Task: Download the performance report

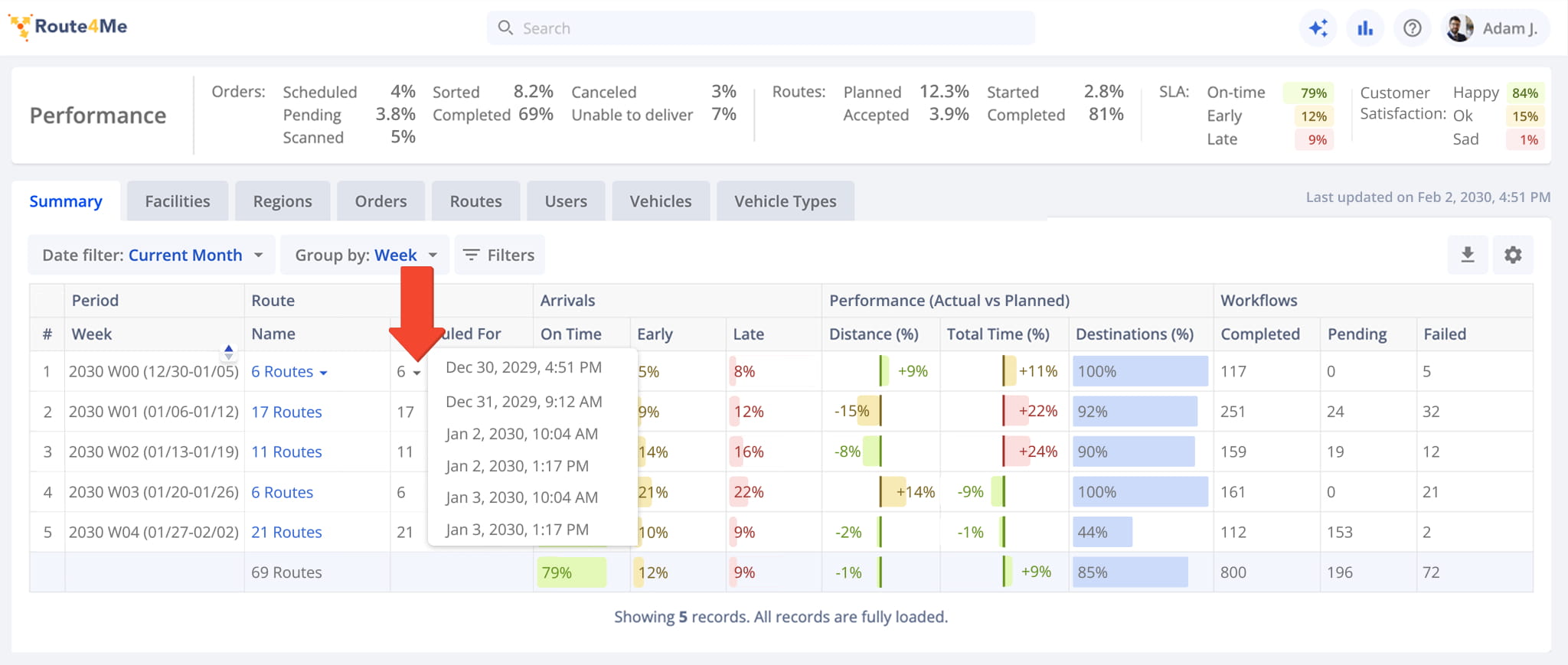Action: pyautogui.click(x=1468, y=255)
